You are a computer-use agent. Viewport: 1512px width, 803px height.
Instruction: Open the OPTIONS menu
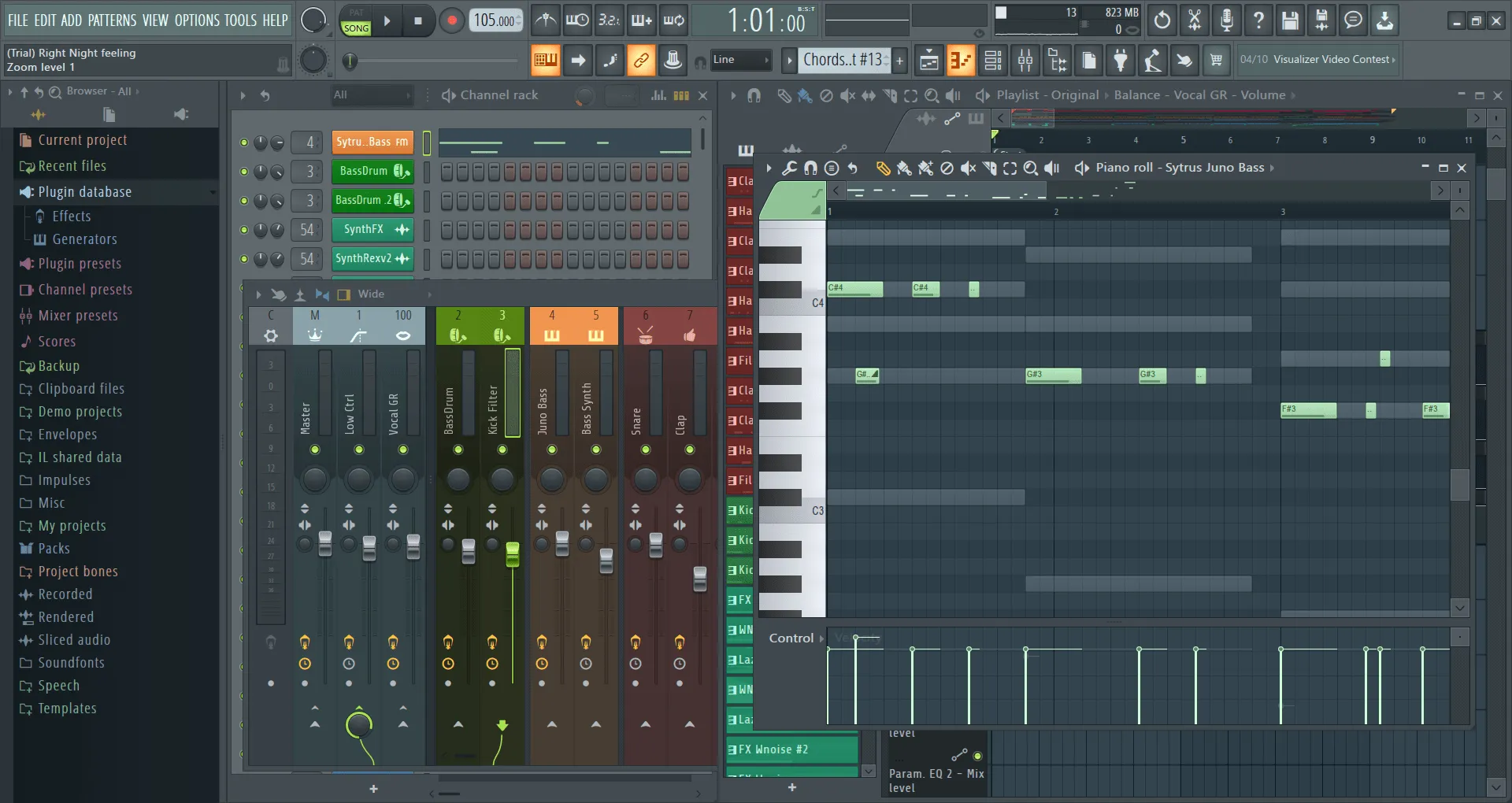[197, 20]
